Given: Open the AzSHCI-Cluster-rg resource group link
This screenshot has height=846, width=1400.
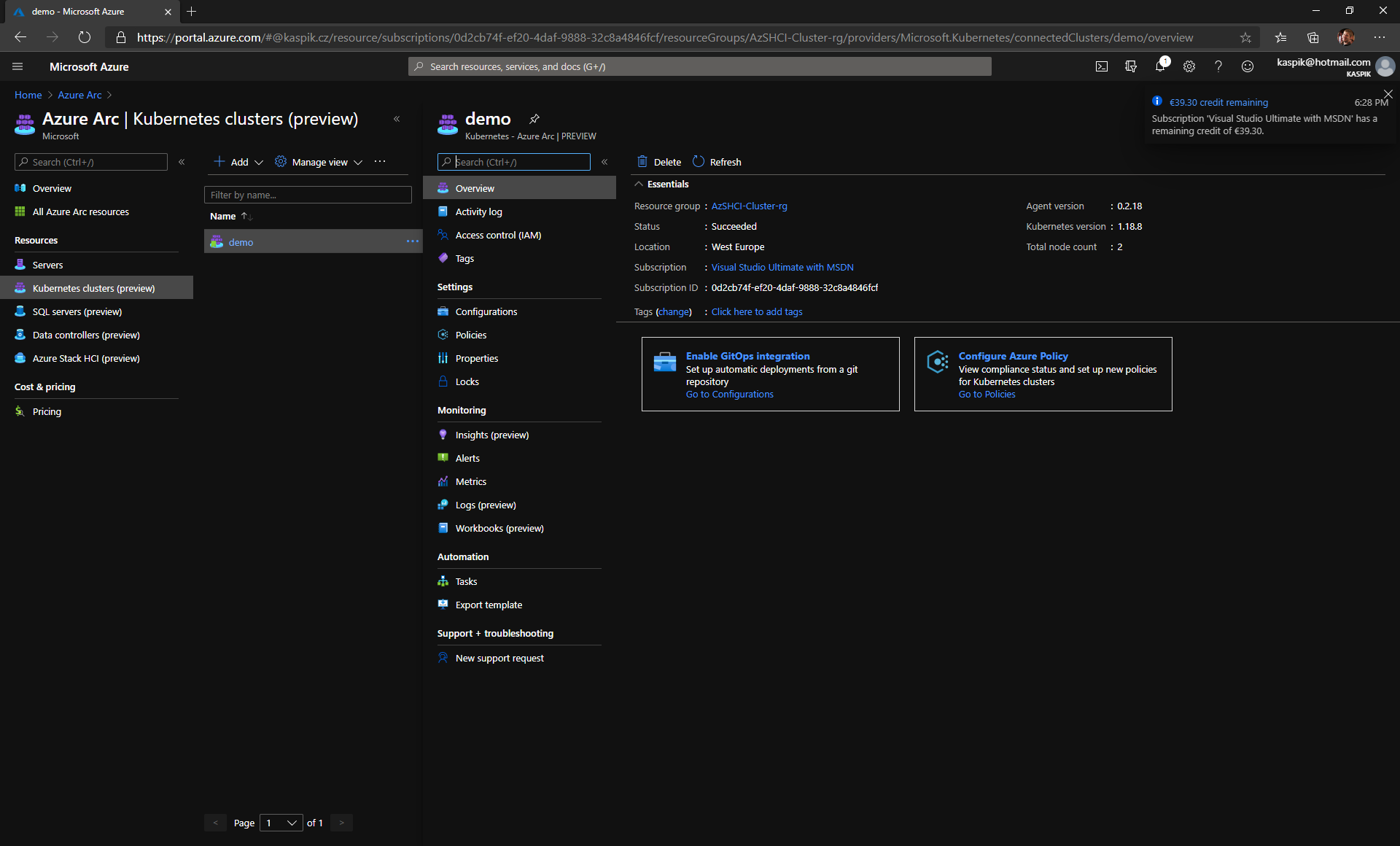Looking at the screenshot, I should coord(749,206).
